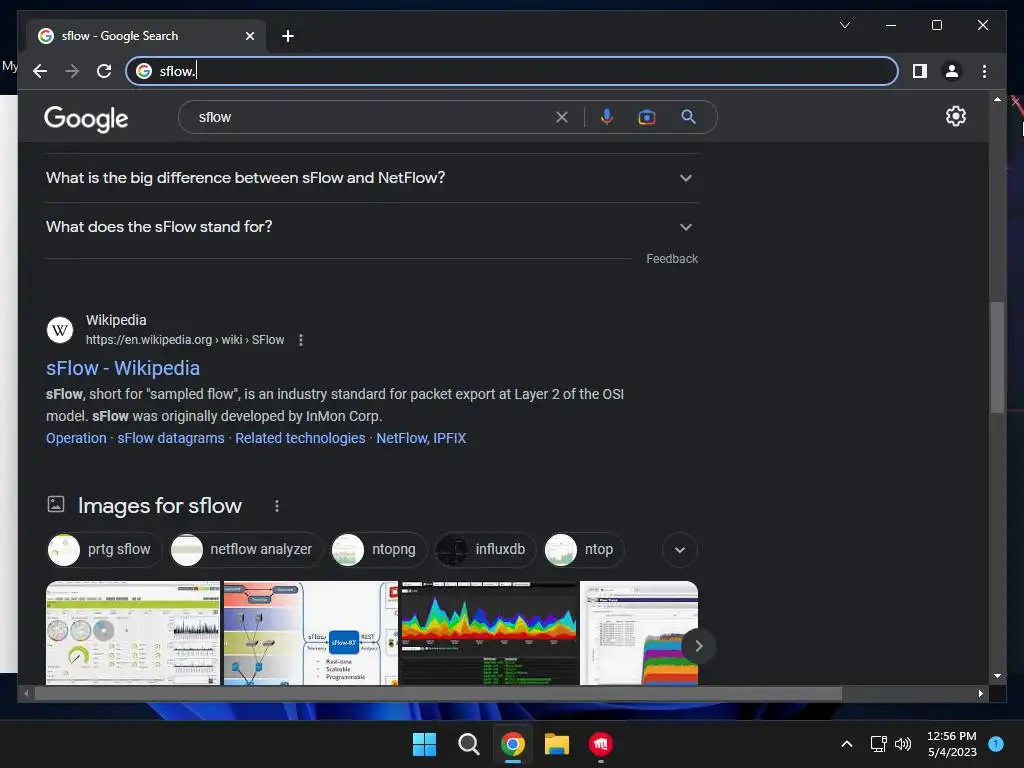
Task: Open volume speaker icon in tray
Action: [x=903, y=744]
